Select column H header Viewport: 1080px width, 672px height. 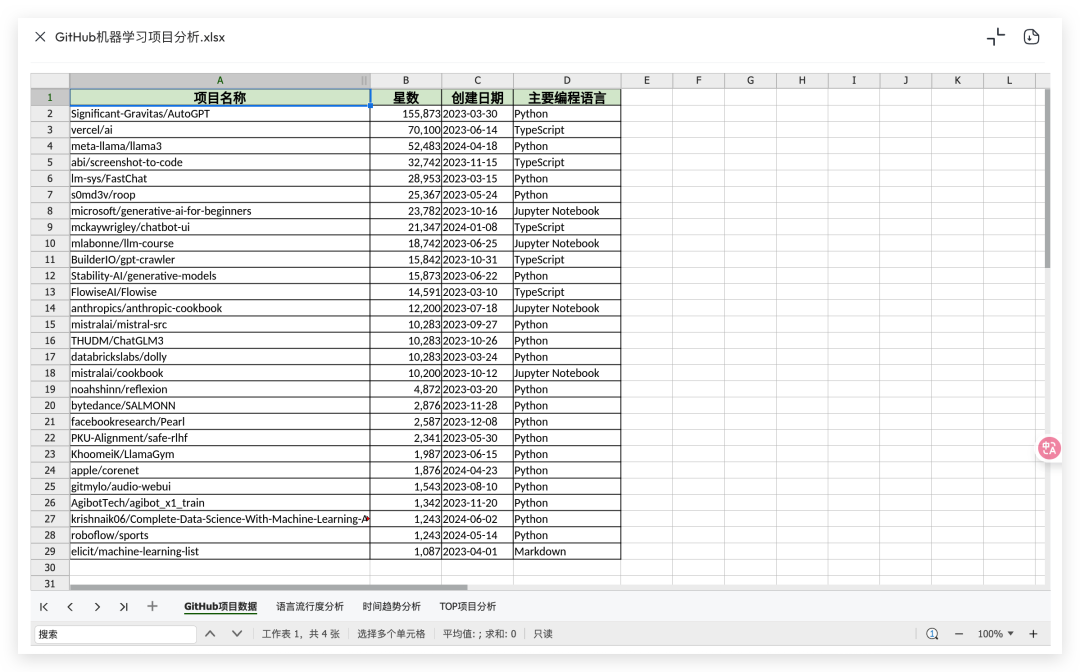coord(802,81)
